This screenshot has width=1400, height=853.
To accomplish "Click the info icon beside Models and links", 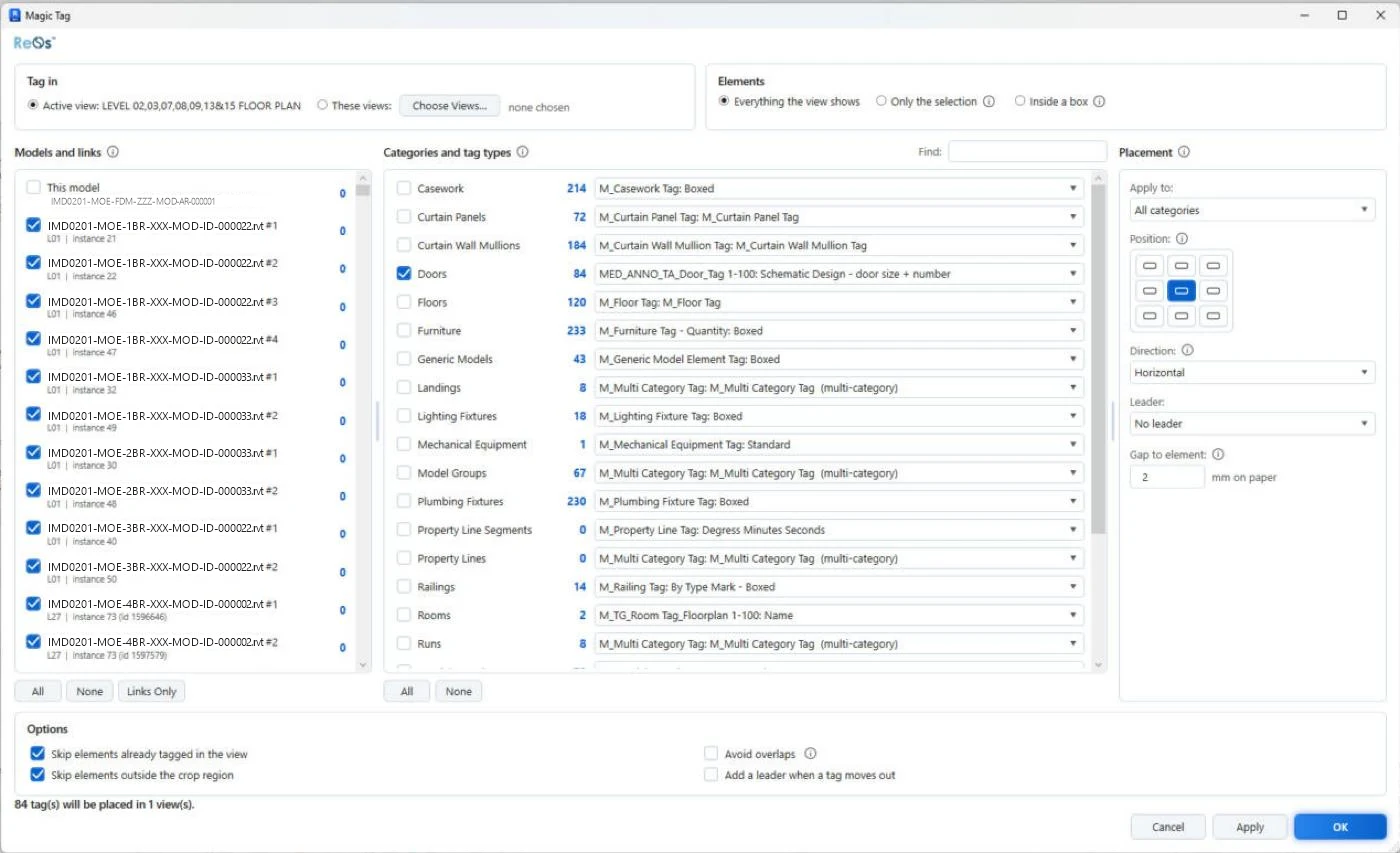I will tap(113, 153).
